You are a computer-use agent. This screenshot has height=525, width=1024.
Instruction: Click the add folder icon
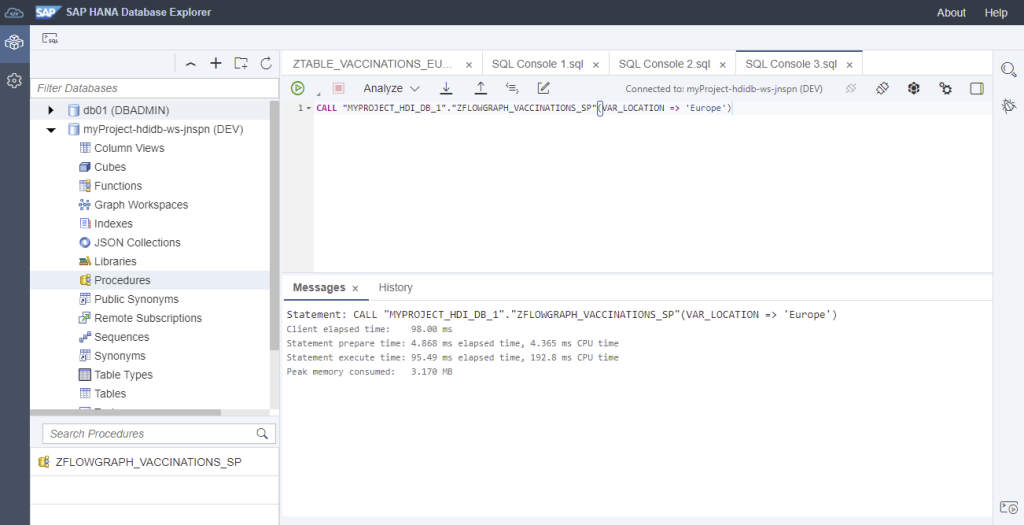coord(241,63)
